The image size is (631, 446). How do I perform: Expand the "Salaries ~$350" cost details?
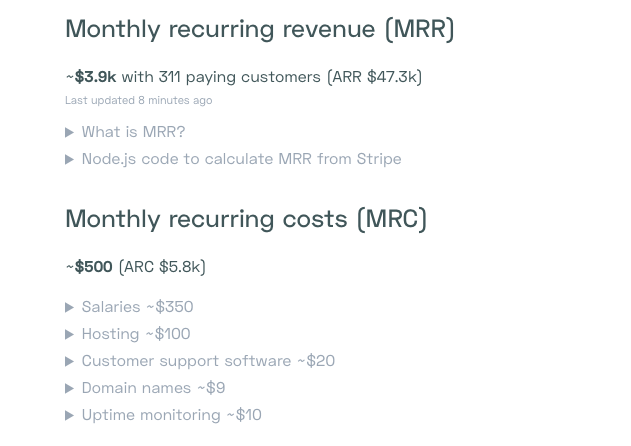tap(137, 307)
